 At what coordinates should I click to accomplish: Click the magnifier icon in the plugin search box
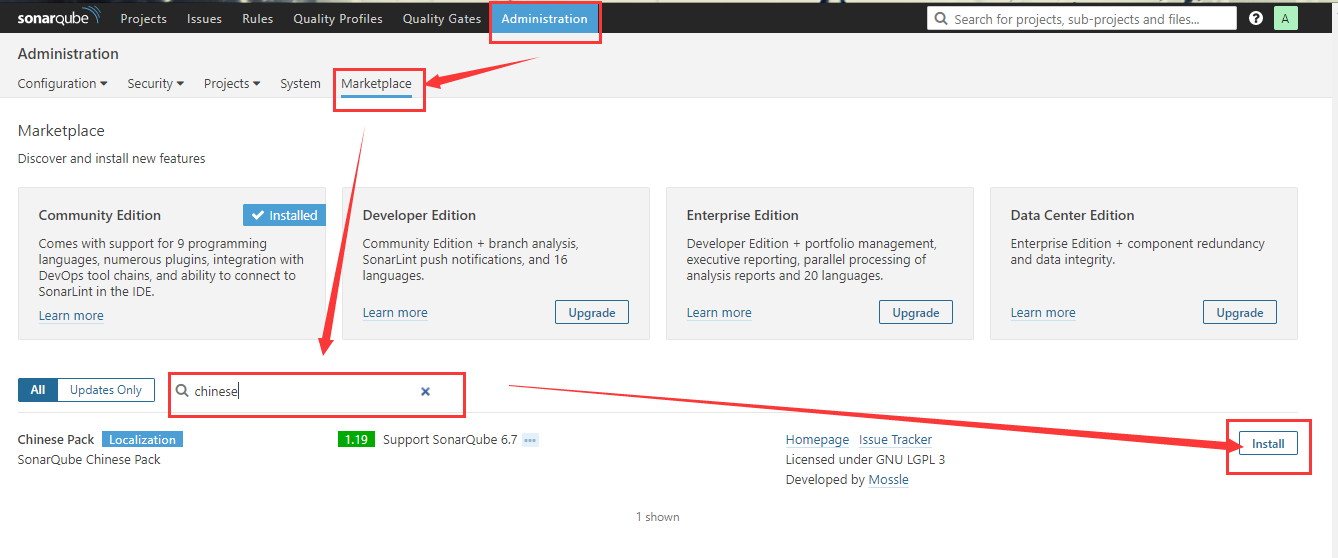[x=182, y=391]
